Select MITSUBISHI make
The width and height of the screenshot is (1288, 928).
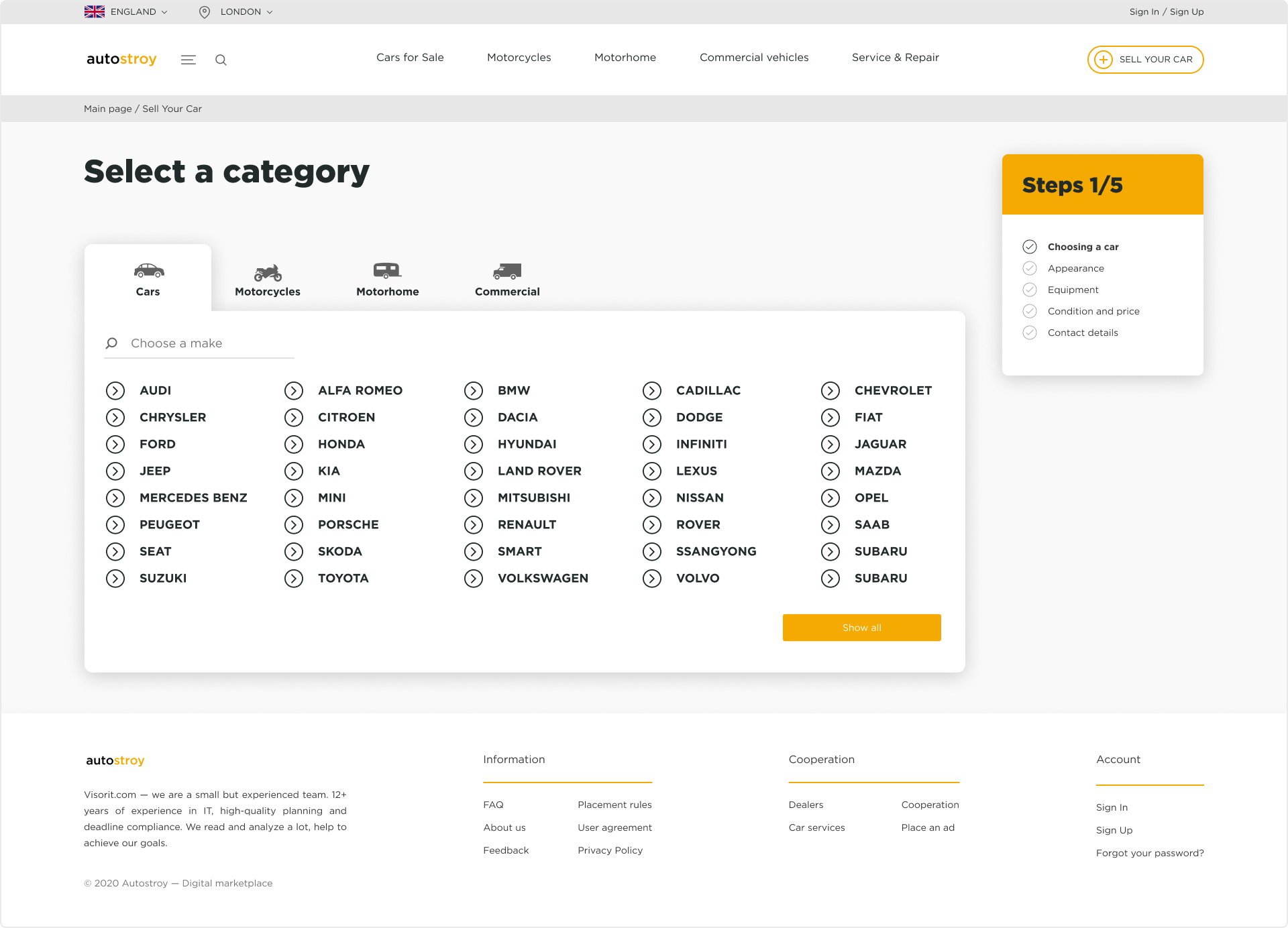534,498
